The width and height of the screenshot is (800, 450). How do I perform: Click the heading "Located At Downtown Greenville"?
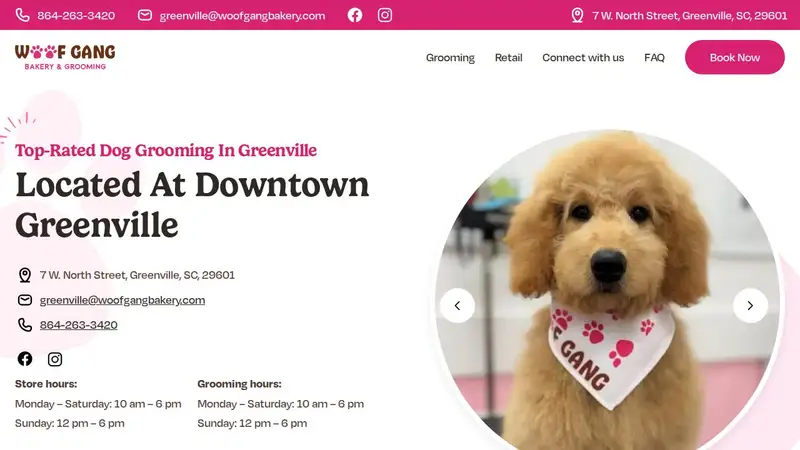(192, 205)
